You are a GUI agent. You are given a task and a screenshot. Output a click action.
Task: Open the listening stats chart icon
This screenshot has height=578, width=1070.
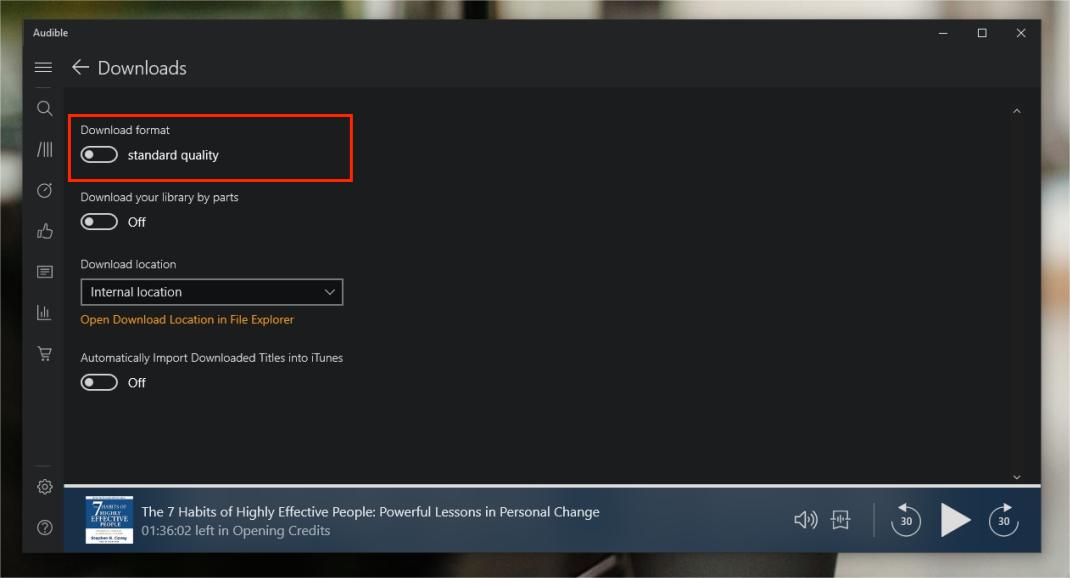(x=44, y=313)
